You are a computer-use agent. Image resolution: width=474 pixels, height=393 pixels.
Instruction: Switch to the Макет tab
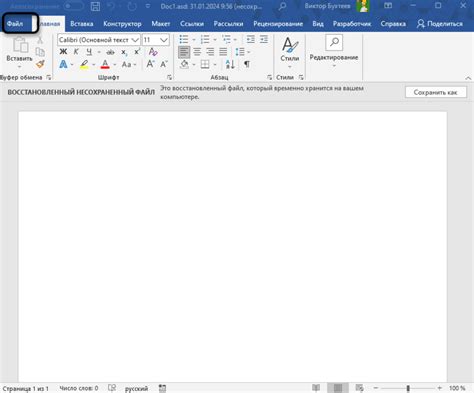coord(161,24)
